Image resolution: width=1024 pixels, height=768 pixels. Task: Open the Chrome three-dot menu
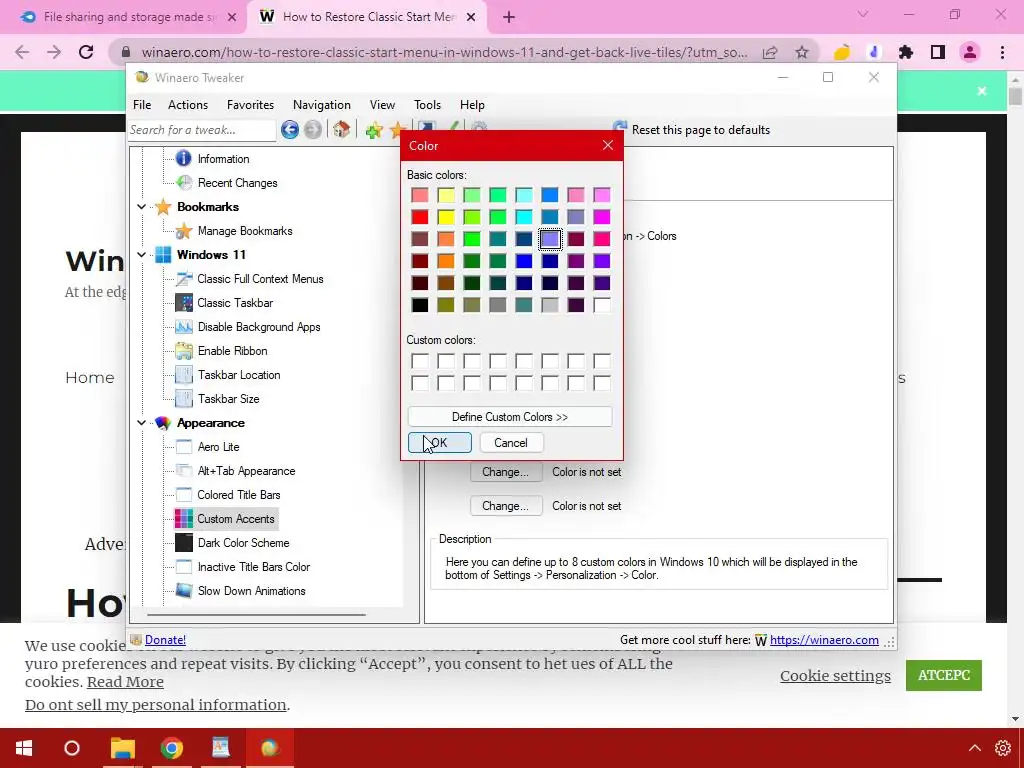[x=1002, y=52]
